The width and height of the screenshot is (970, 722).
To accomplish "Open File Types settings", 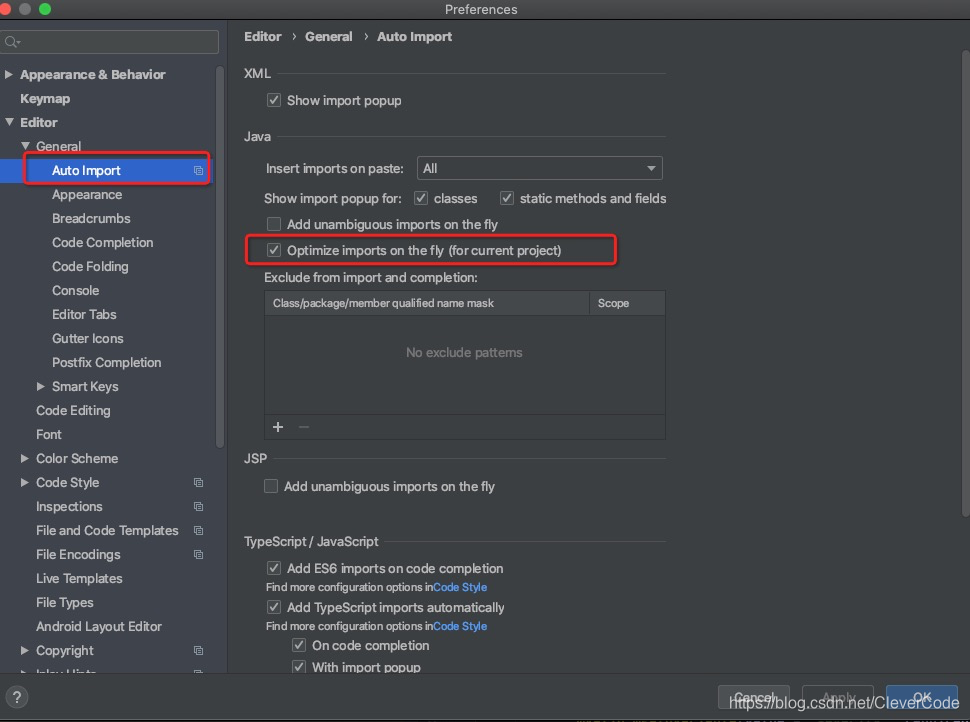I will point(64,603).
